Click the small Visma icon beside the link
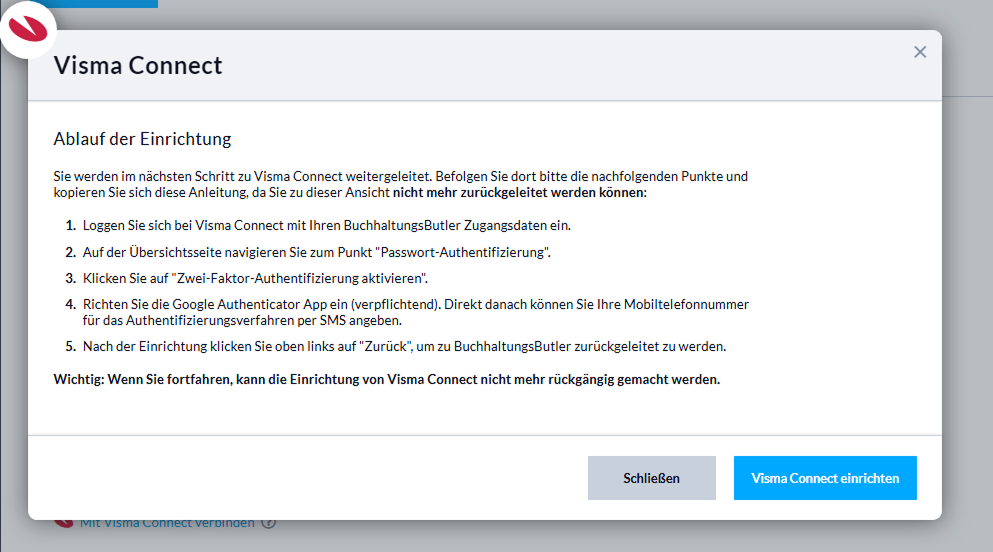This screenshot has width=993, height=552. coord(64,522)
